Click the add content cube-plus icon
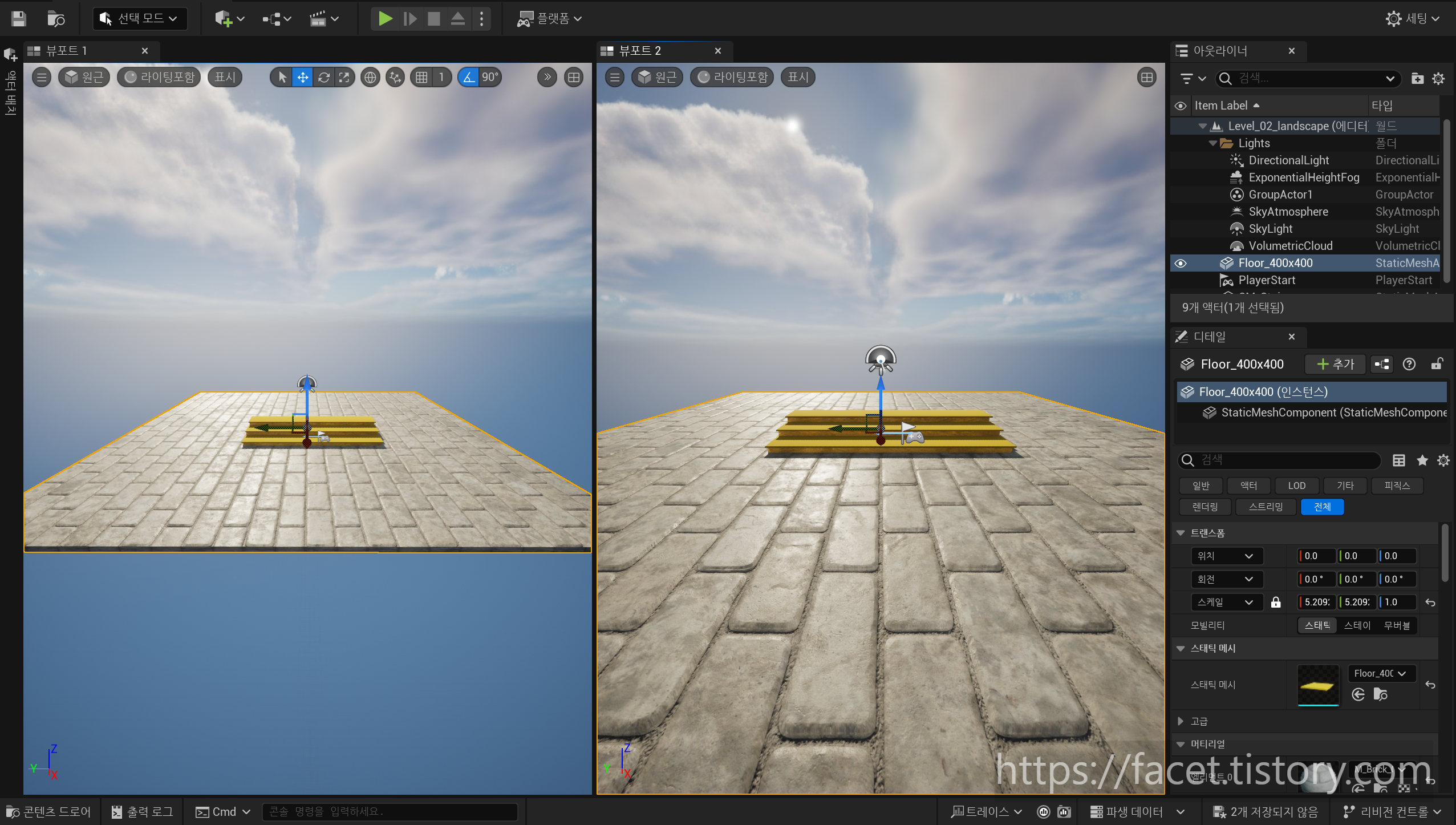 pyautogui.click(x=224, y=19)
